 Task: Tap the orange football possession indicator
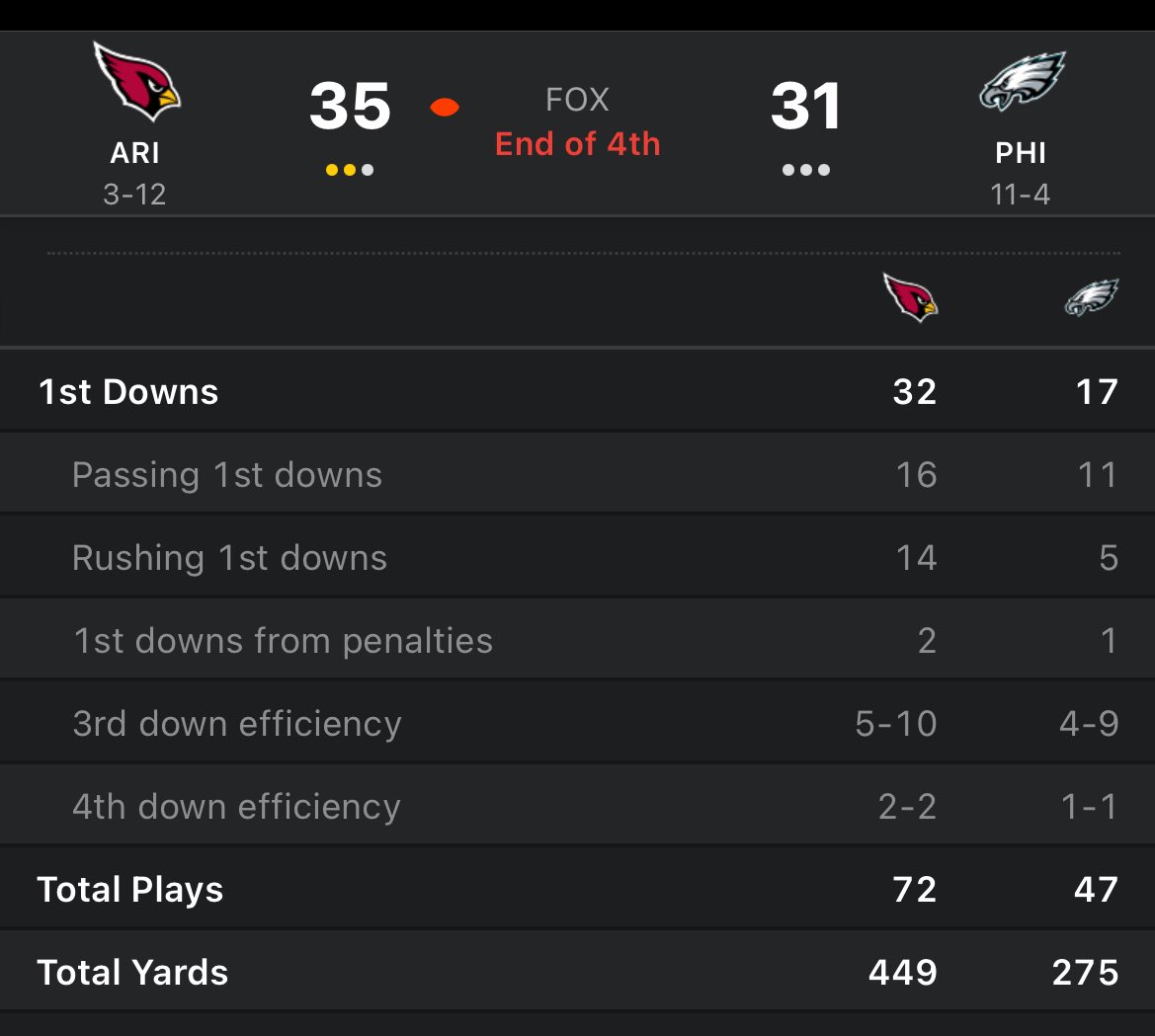click(445, 108)
